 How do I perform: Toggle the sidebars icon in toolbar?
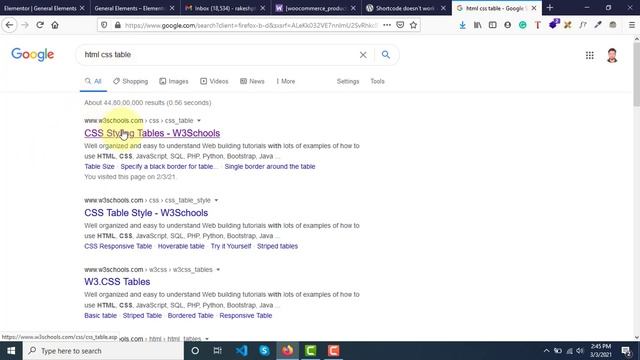(x=492, y=25)
